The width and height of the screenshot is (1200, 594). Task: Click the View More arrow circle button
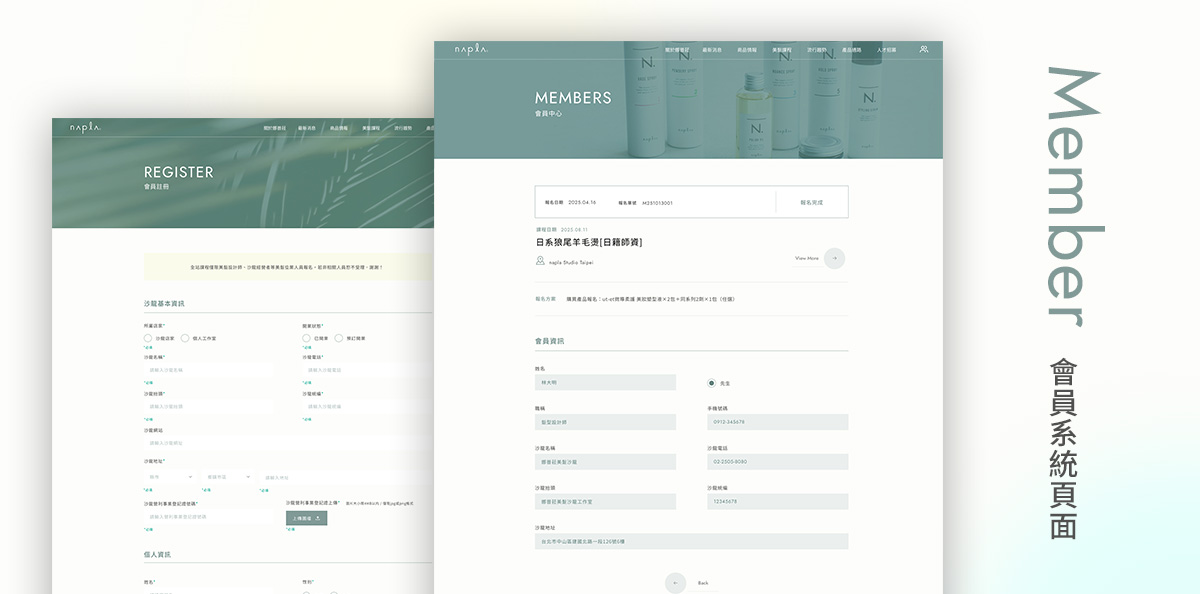(834, 258)
